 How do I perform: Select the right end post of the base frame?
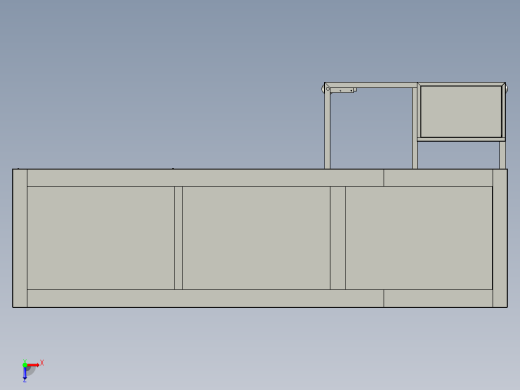(500, 238)
